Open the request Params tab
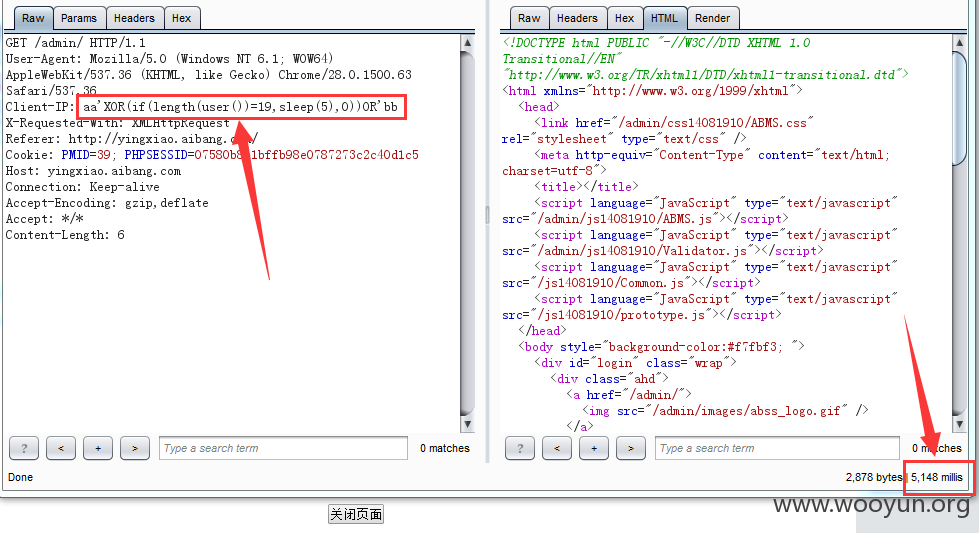Screen dimensions: 979x533 tap(79, 18)
